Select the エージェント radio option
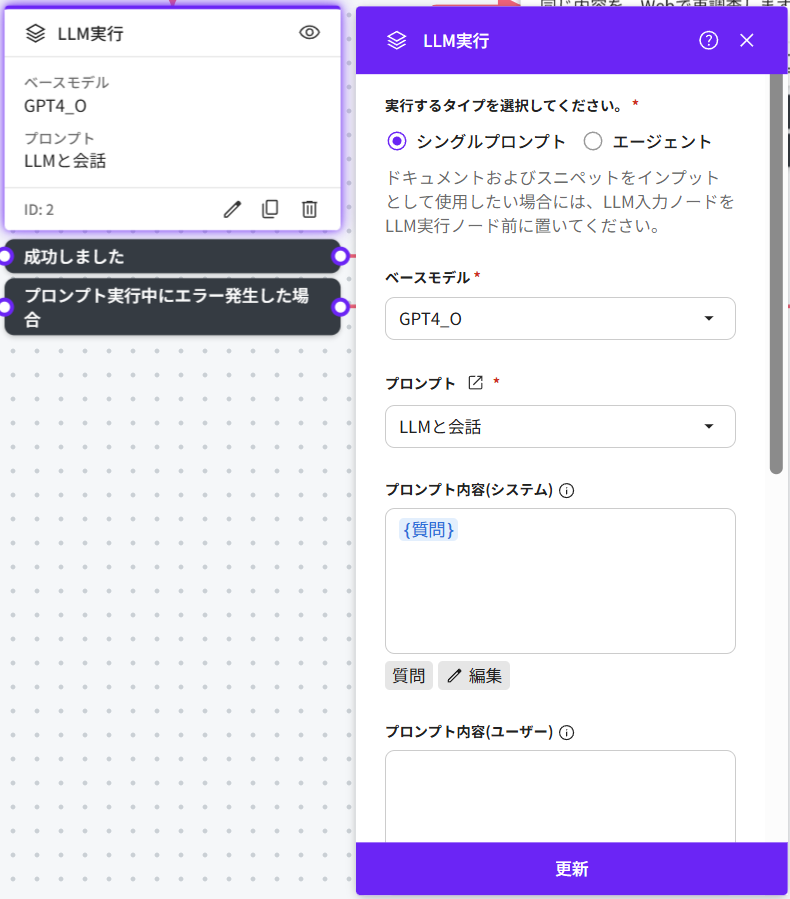This screenshot has height=899, width=790. 593,141
